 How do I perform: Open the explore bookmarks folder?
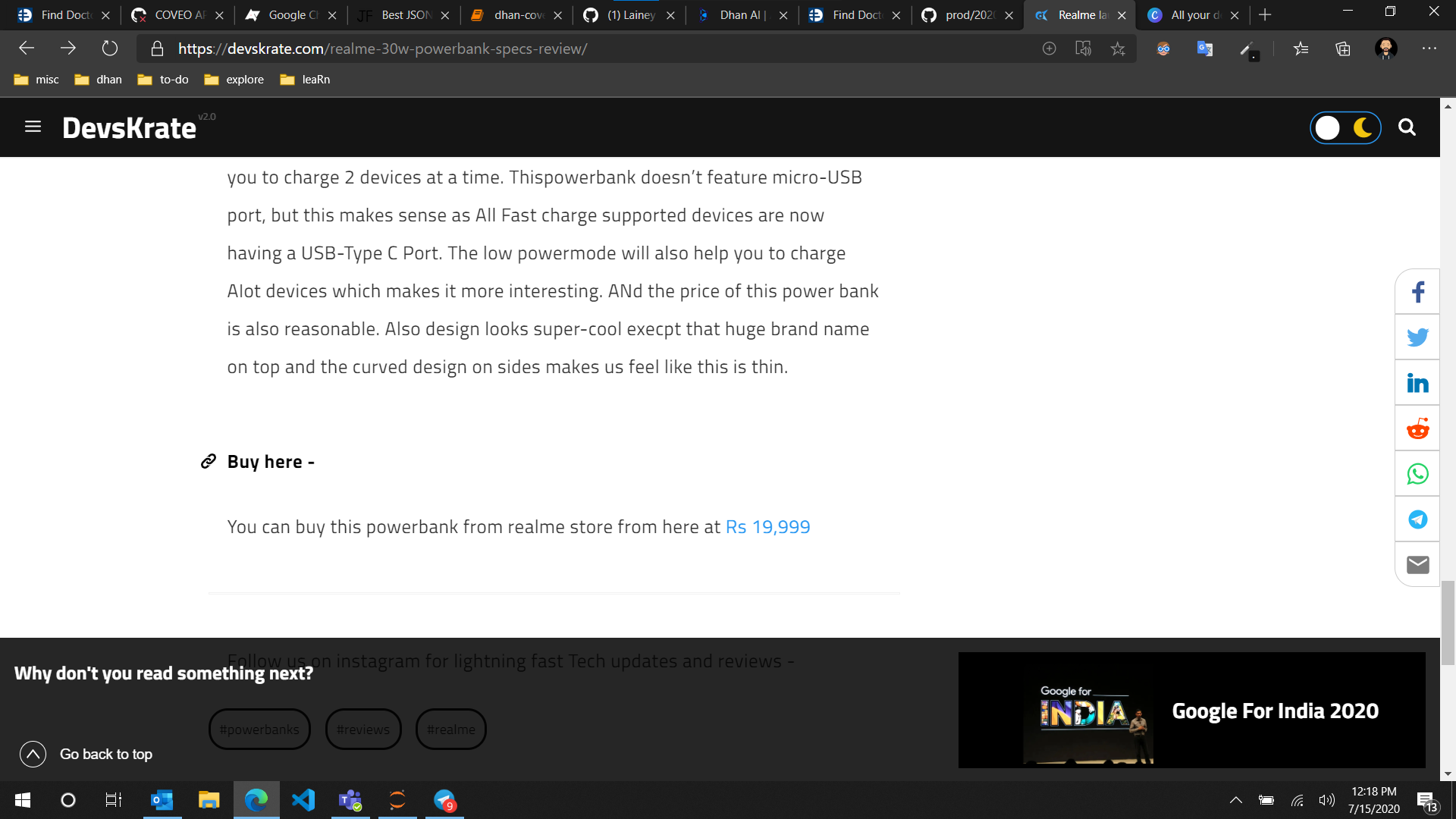234,80
